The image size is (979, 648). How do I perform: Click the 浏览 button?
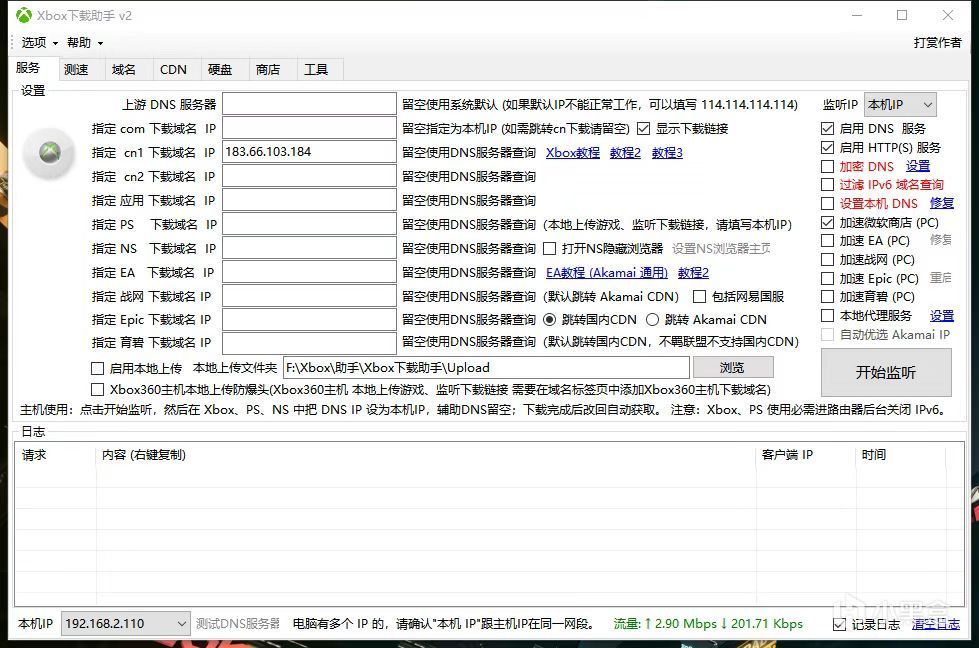point(733,367)
